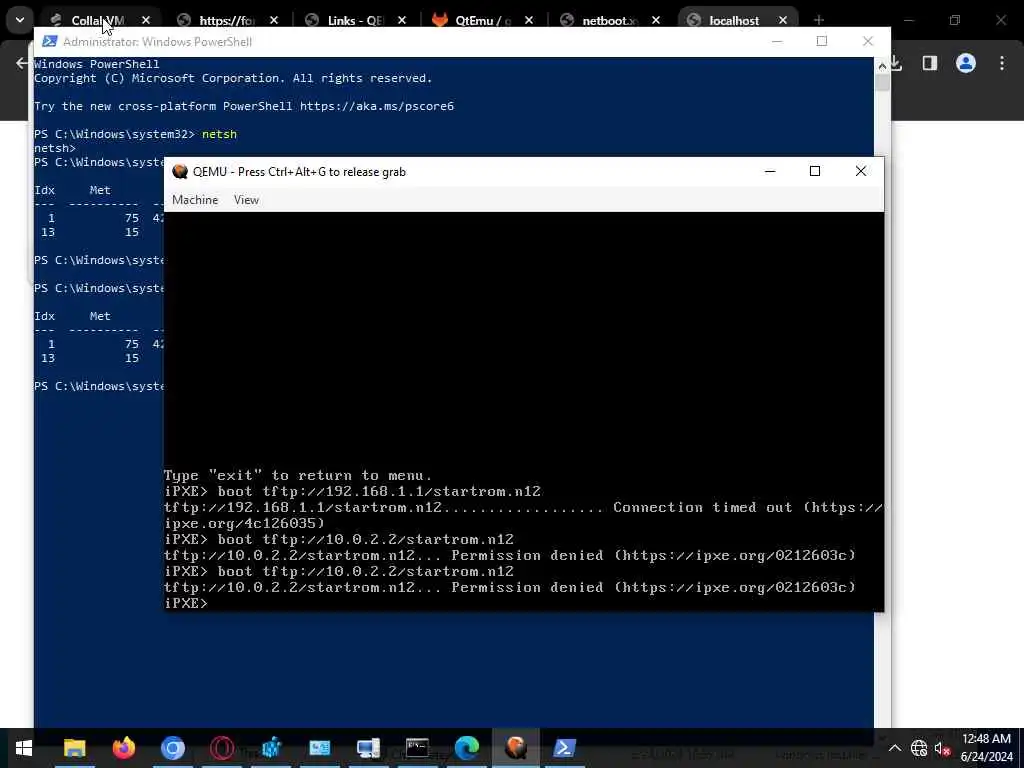Open the browser three-dot menu
Image resolution: width=1024 pixels, height=768 pixels.
1002,63
